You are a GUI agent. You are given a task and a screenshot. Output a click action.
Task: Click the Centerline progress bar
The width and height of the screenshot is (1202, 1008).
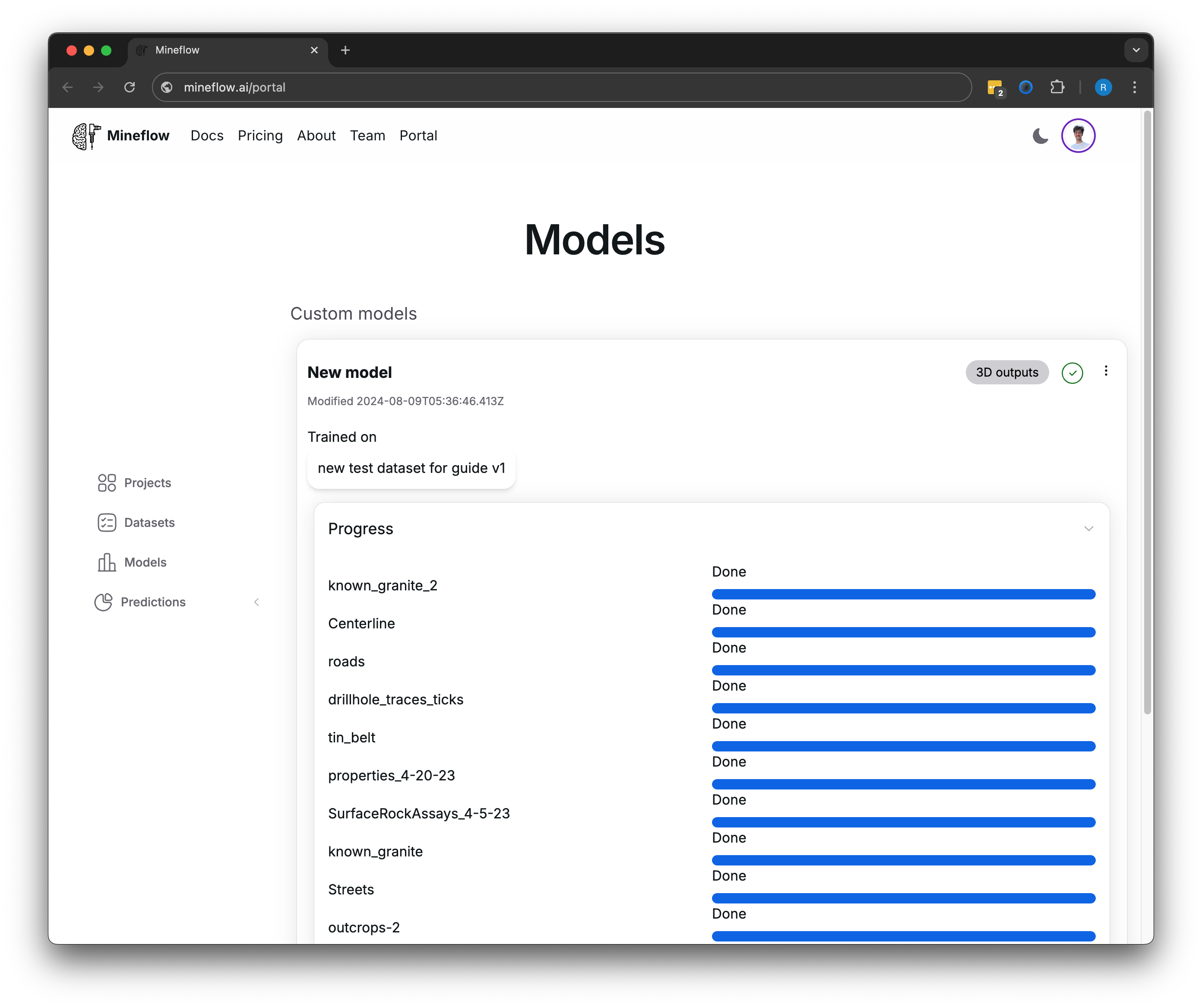pyautogui.click(x=903, y=632)
